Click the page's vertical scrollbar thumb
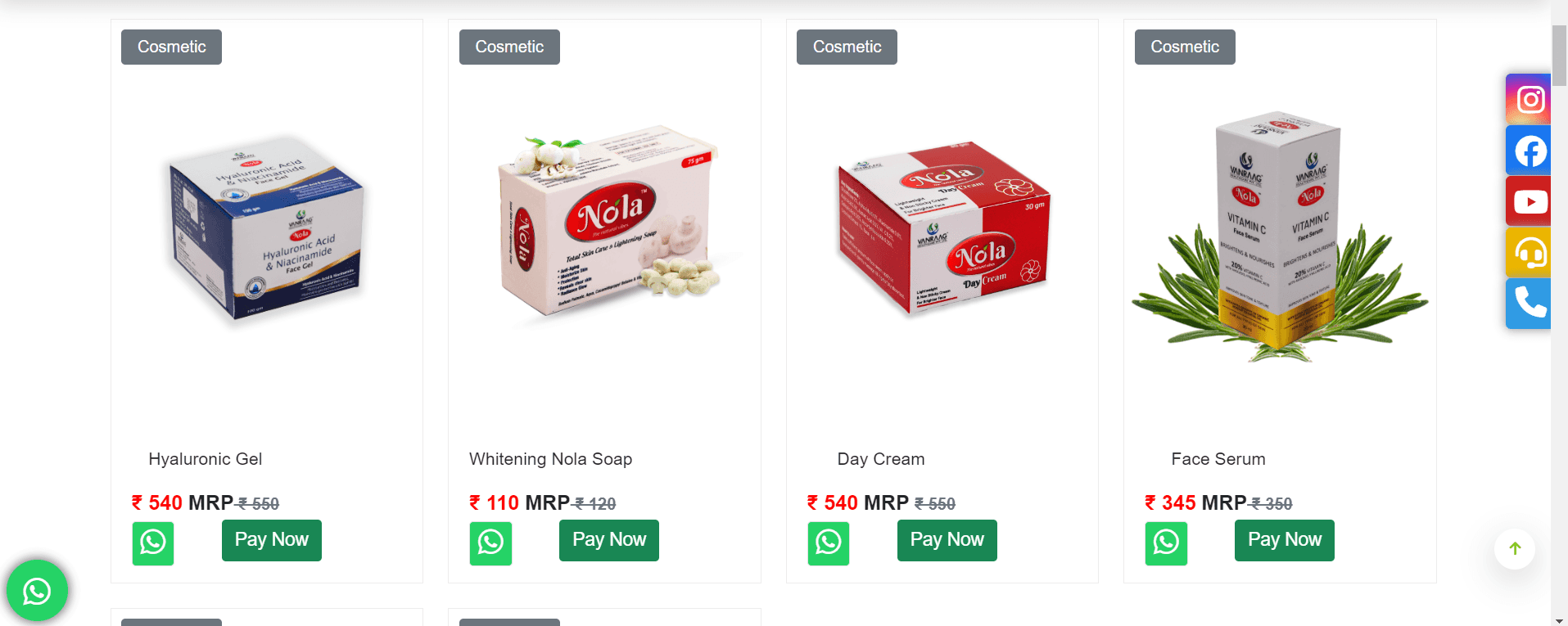1568x626 pixels. point(1559,54)
